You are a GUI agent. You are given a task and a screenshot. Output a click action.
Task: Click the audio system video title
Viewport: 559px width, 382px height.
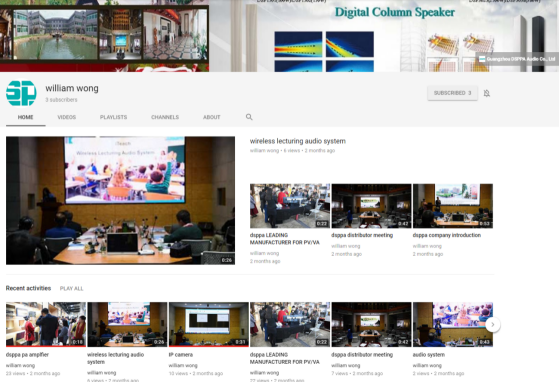[429, 355]
